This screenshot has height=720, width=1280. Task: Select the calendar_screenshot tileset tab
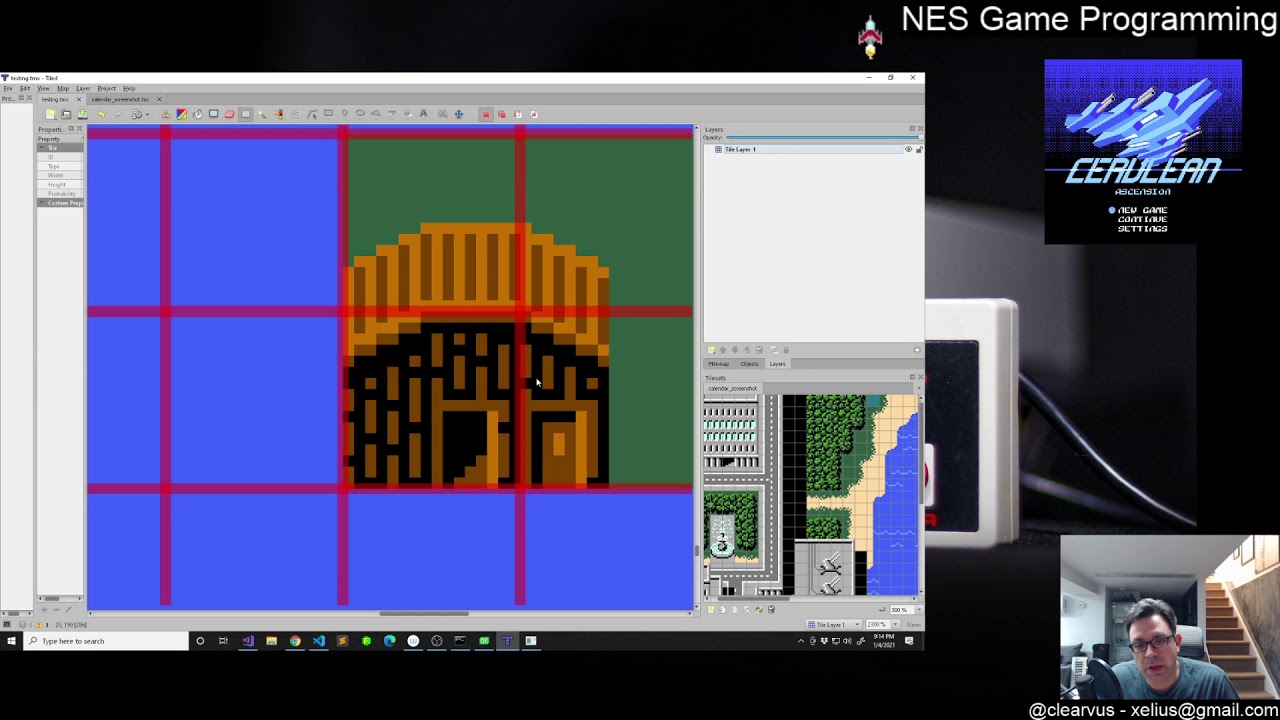(733, 388)
